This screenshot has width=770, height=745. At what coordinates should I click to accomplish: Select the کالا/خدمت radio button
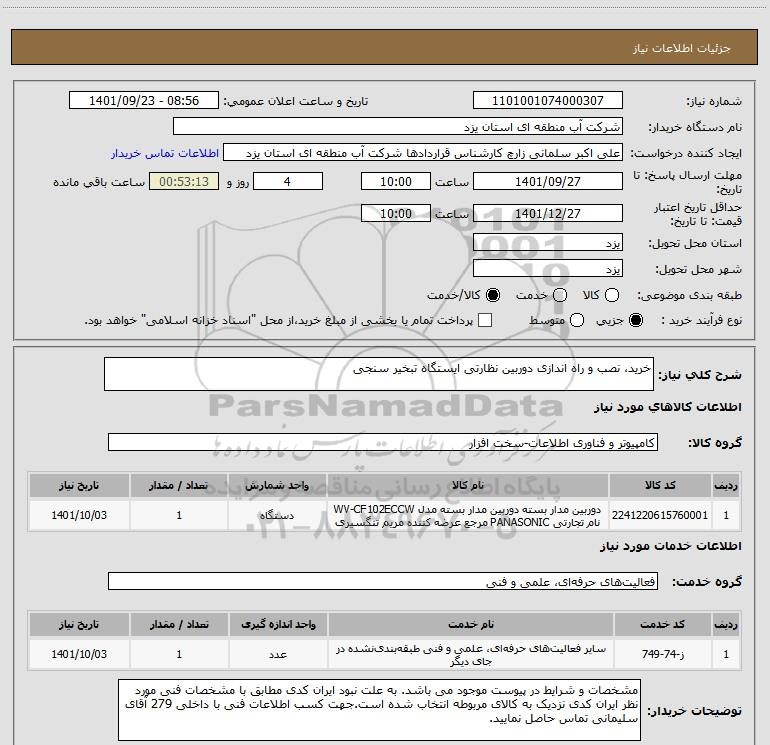(x=493, y=295)
